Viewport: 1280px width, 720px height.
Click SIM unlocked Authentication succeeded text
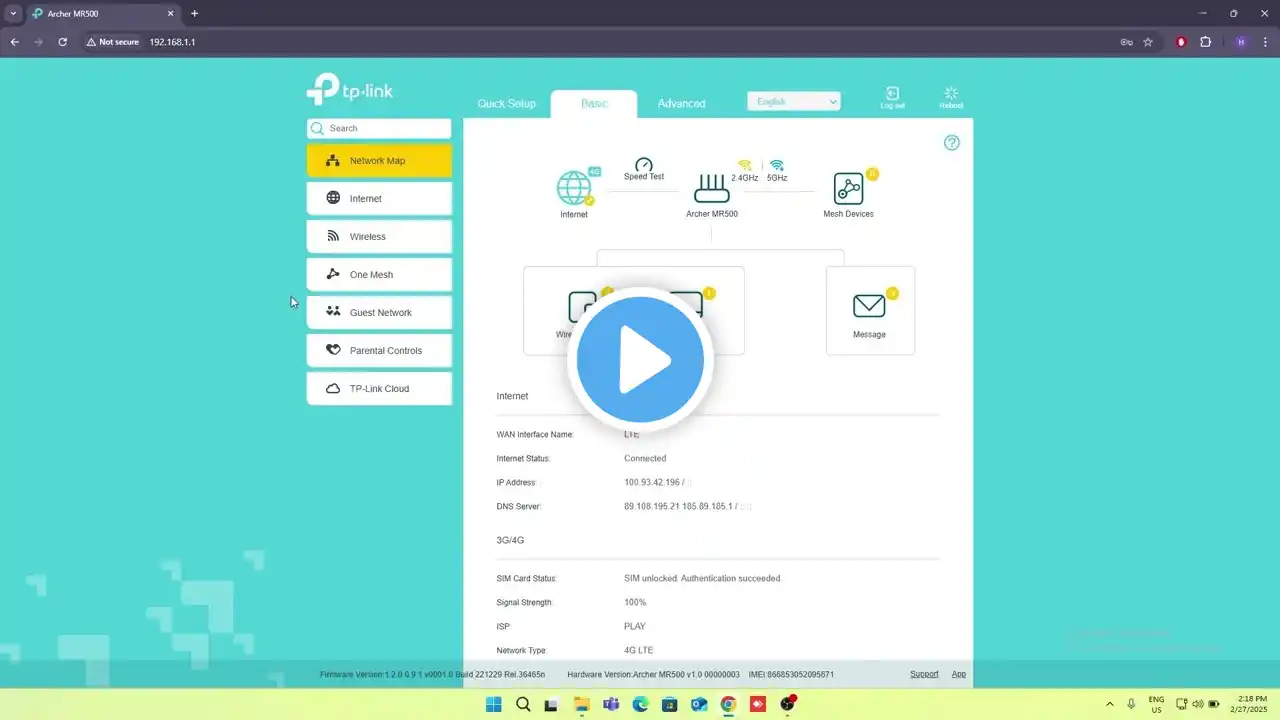702,579
